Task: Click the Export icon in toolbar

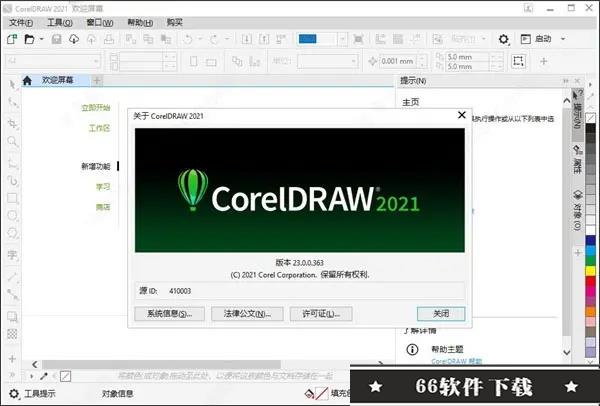Action: pyautogui.click(x=264, y=39)
